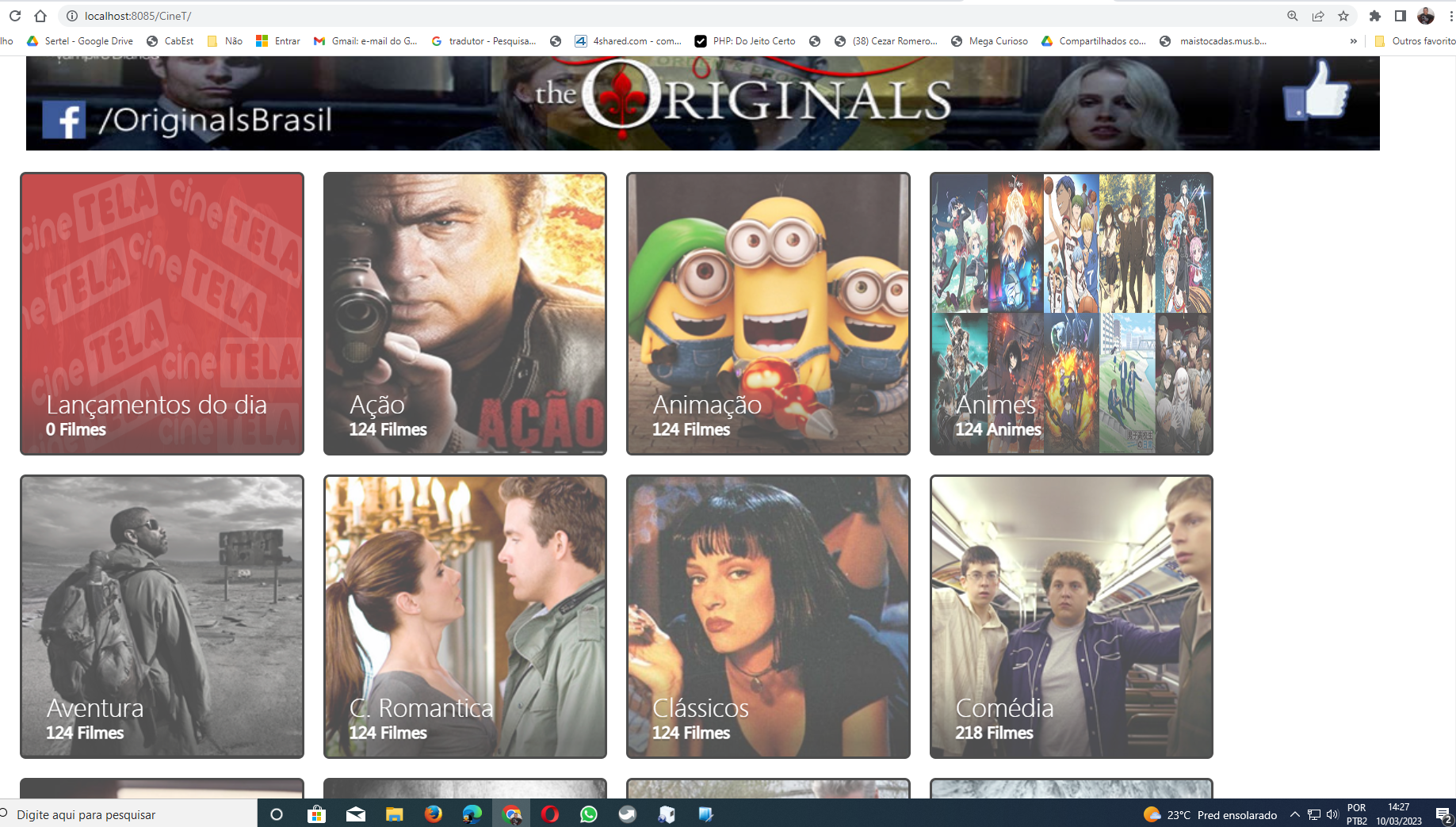Screen dimensions: 1456x827
Task: Launch Microsoft Store from the taskbar
Action: point(316,814)
